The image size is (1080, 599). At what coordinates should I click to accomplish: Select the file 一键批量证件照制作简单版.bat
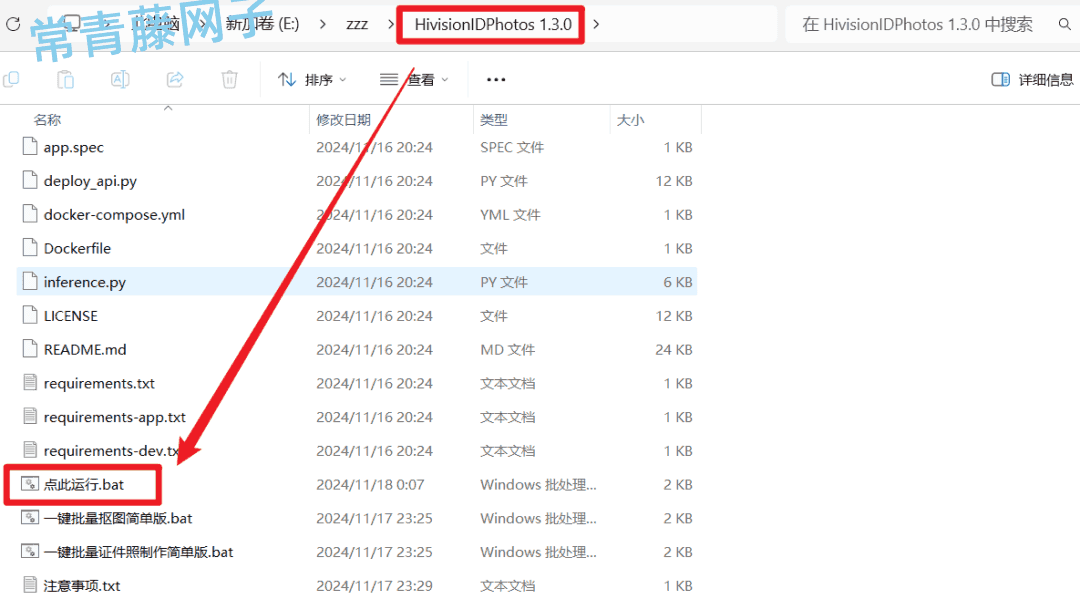coord(138,552)
